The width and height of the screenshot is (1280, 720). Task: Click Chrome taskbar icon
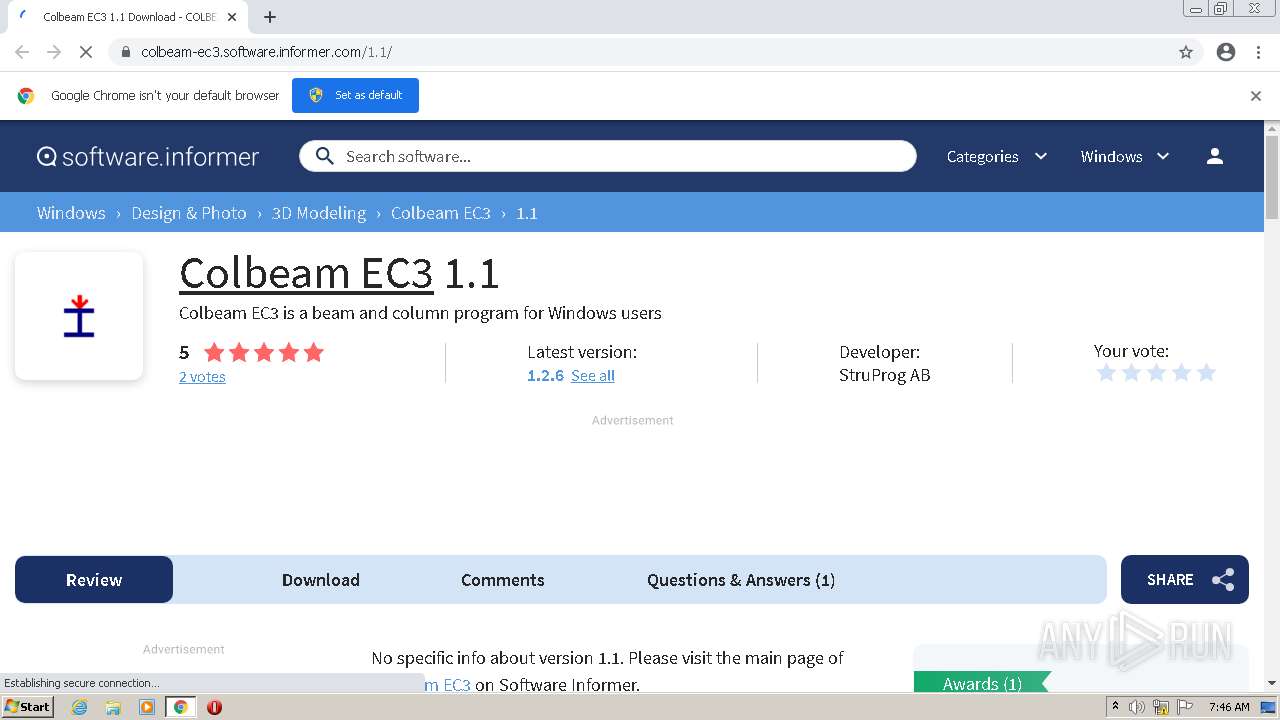[x=180, y=707]
